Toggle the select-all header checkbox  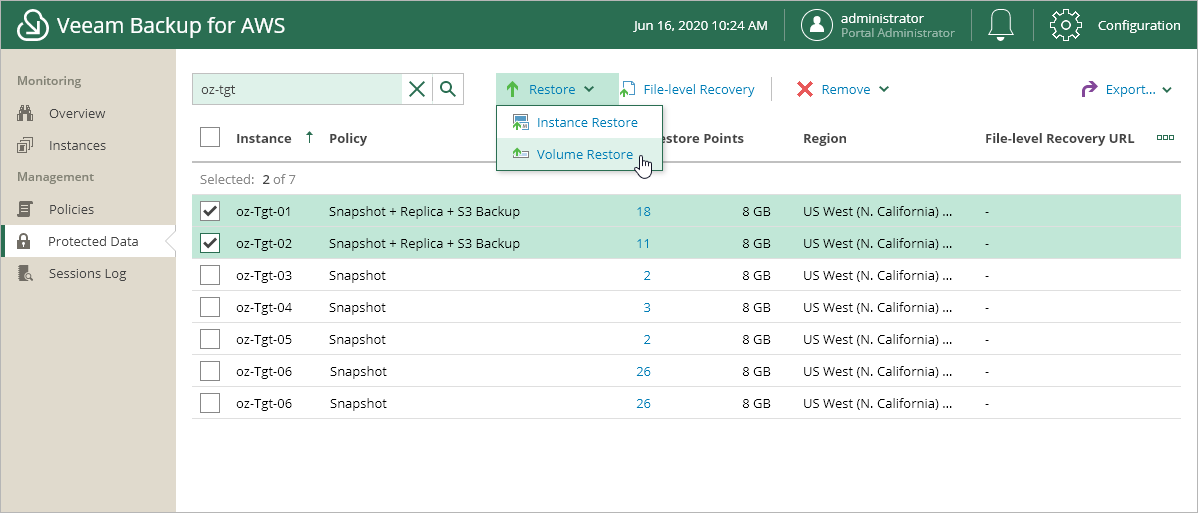209,138
